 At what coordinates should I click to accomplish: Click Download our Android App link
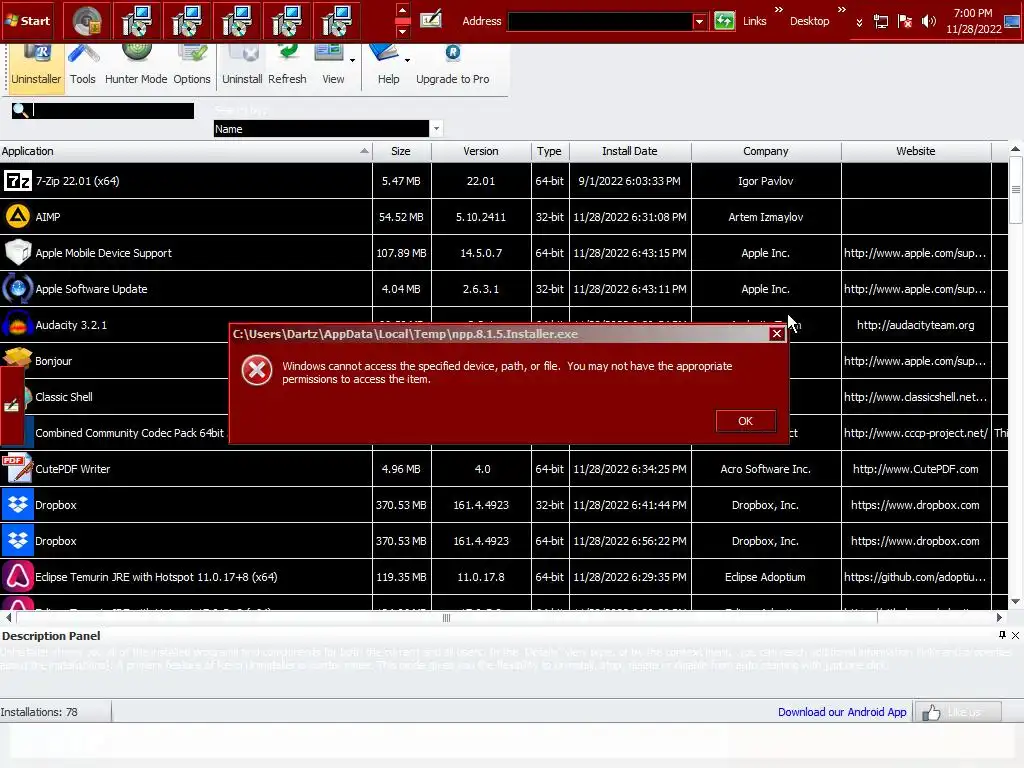pos(842,712)
